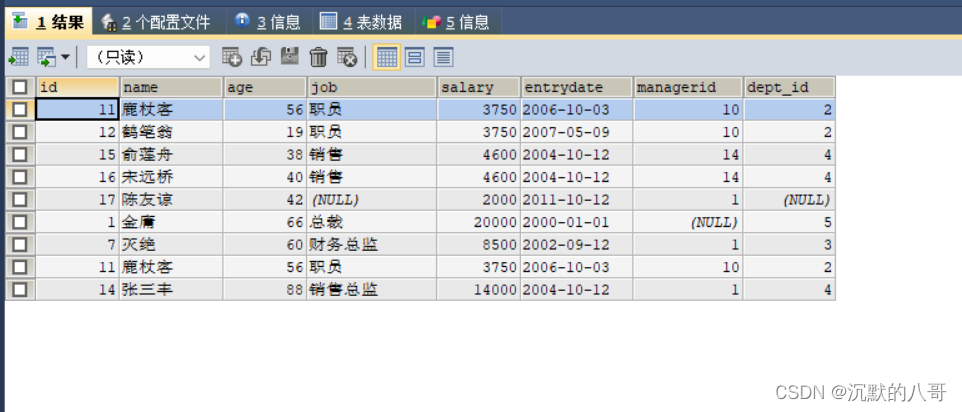Select the name cell 鹤笔翁
Viewport: 962px width, 412px height.
[171, 132]
